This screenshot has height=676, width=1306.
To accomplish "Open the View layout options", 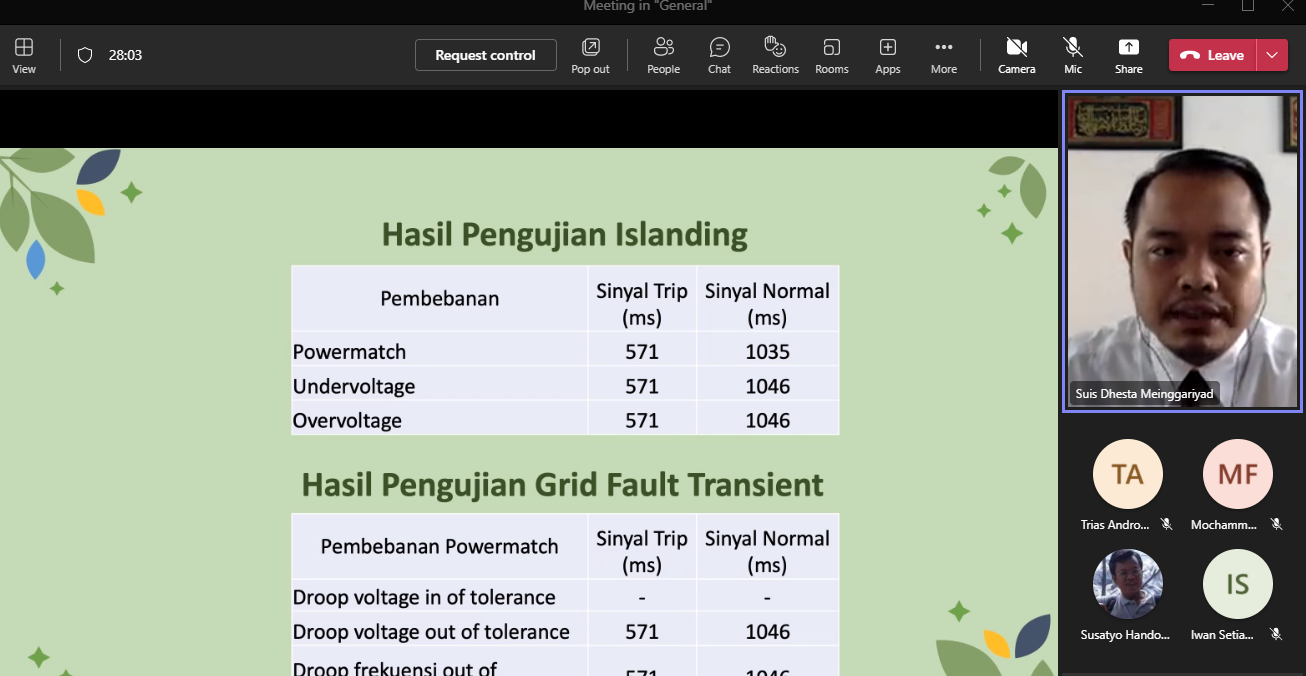I will (24, 55).
